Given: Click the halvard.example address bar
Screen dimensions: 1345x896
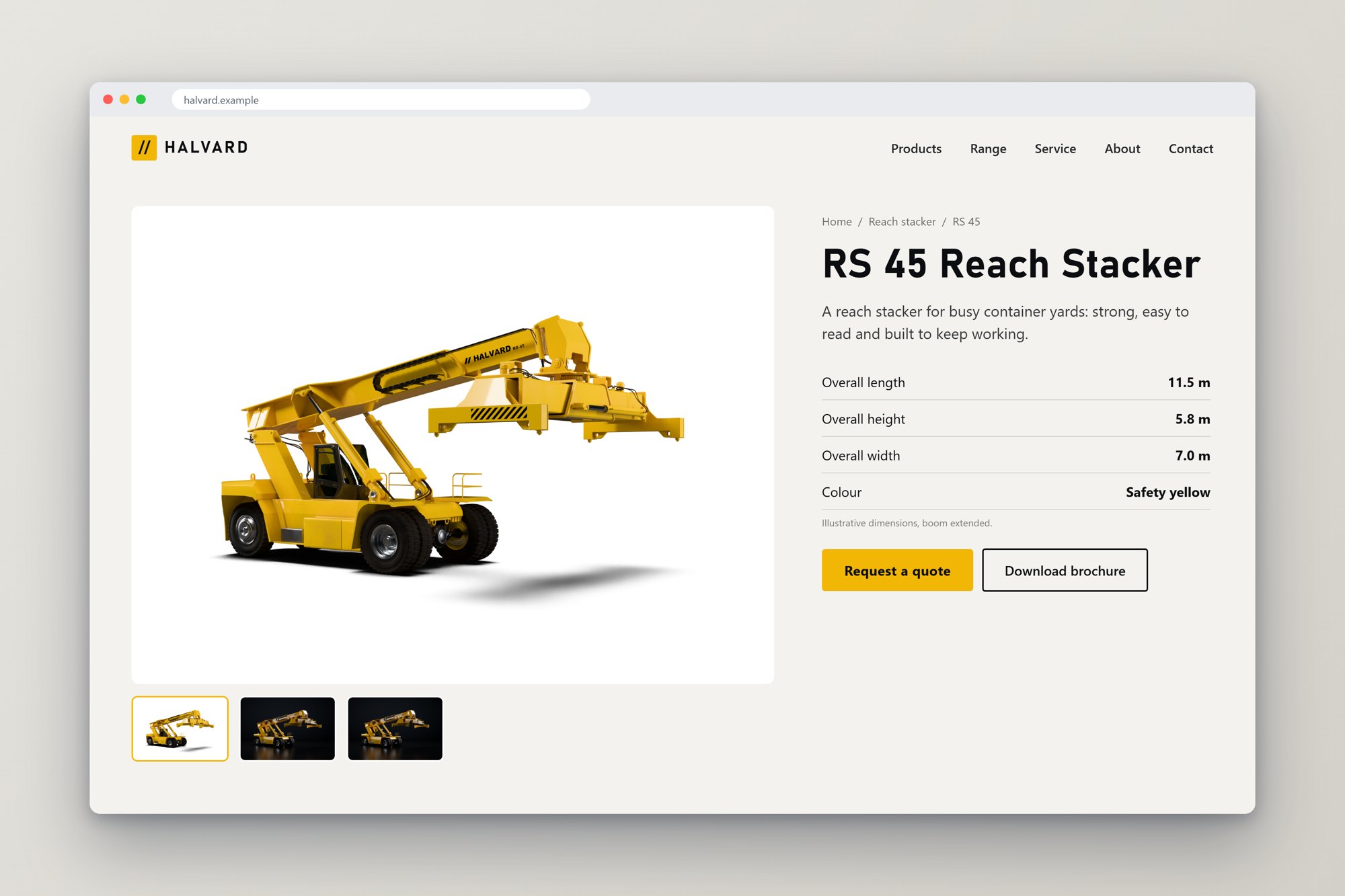Looking at the screenshot, I should 381,99.
